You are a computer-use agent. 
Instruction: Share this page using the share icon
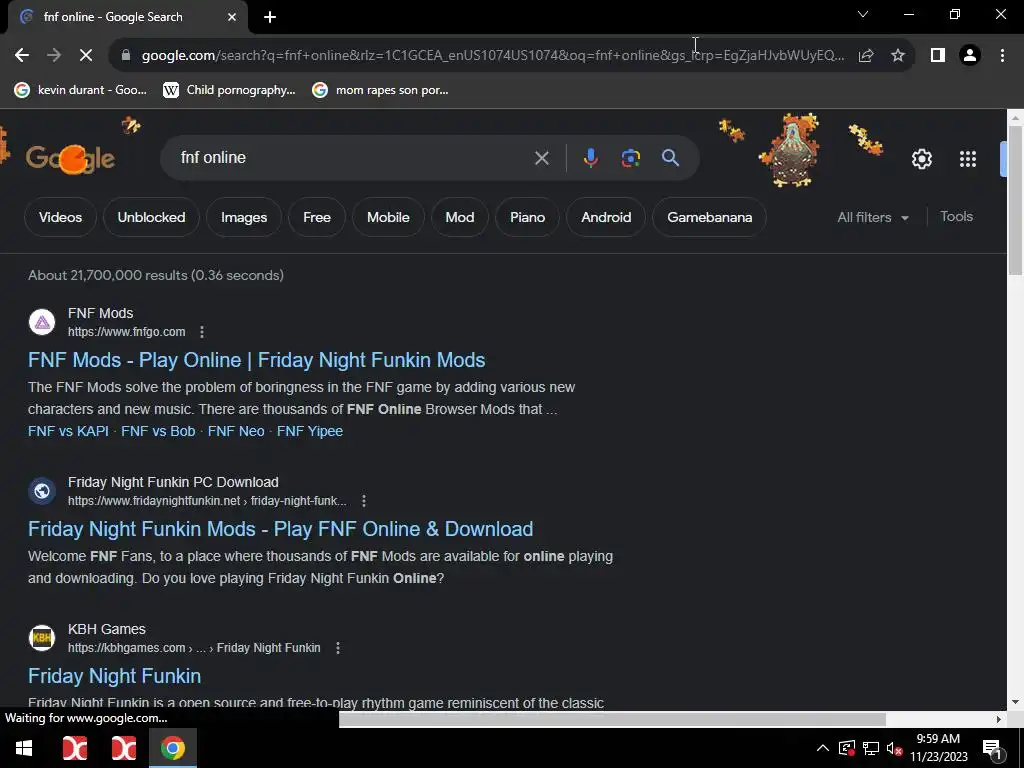pos(866,56)
